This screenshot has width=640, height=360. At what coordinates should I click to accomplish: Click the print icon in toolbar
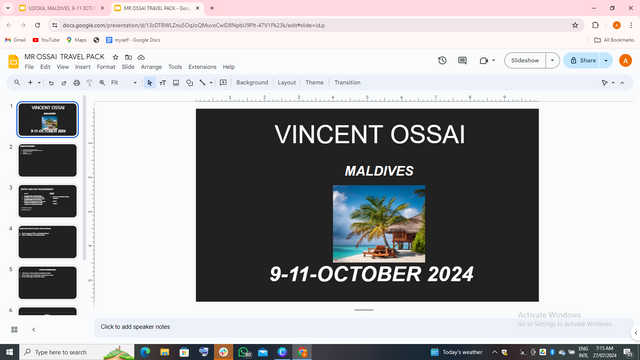click(76, 83)
